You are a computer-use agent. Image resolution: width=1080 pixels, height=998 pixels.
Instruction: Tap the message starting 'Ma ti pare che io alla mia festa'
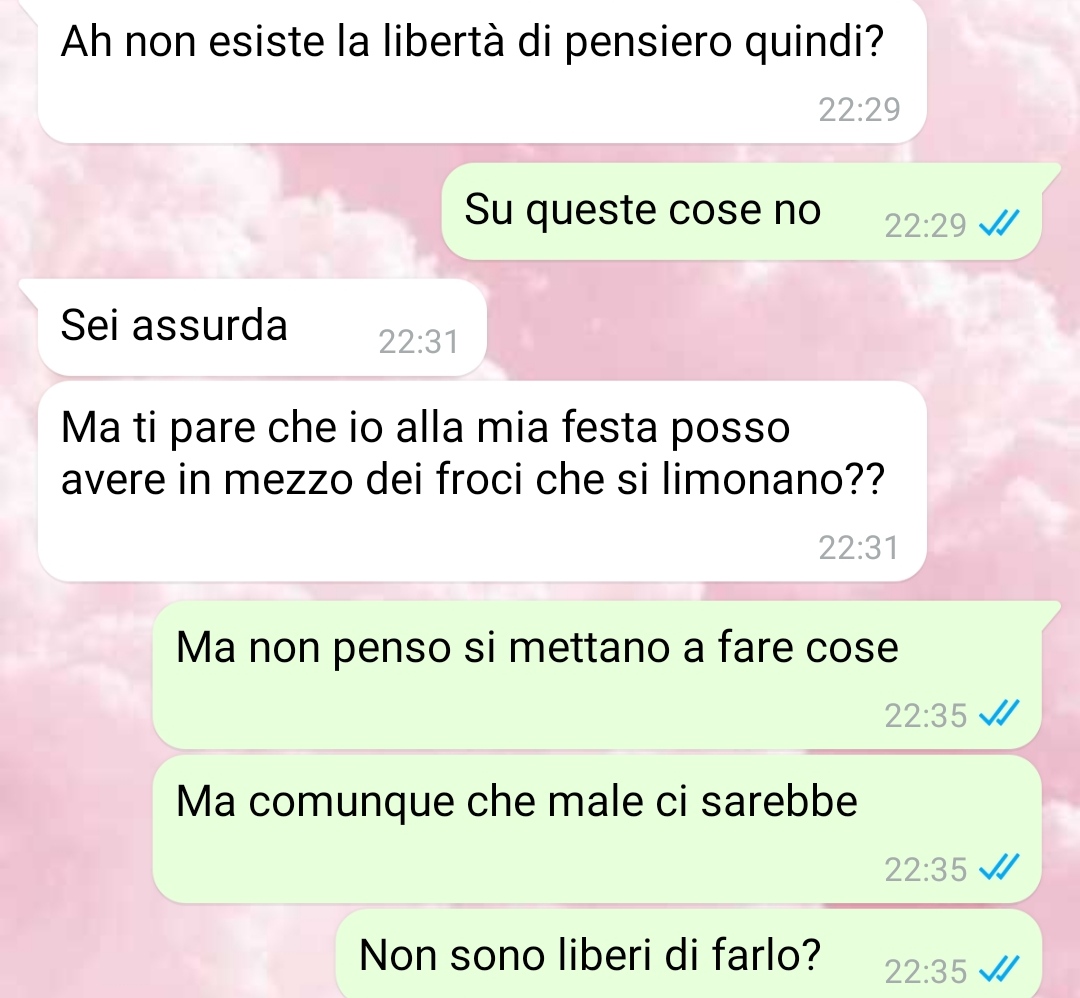coord(481,481)
